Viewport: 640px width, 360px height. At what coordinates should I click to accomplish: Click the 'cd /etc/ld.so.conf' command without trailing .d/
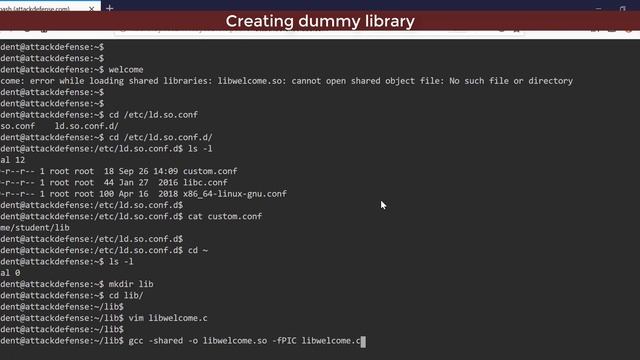click(153, 115)
